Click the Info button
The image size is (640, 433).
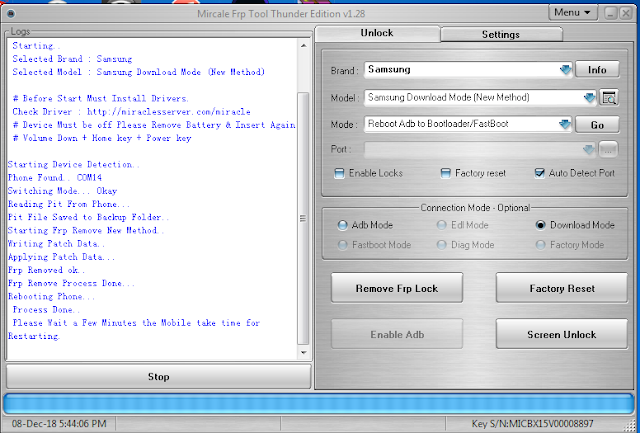tap(597, 70)
